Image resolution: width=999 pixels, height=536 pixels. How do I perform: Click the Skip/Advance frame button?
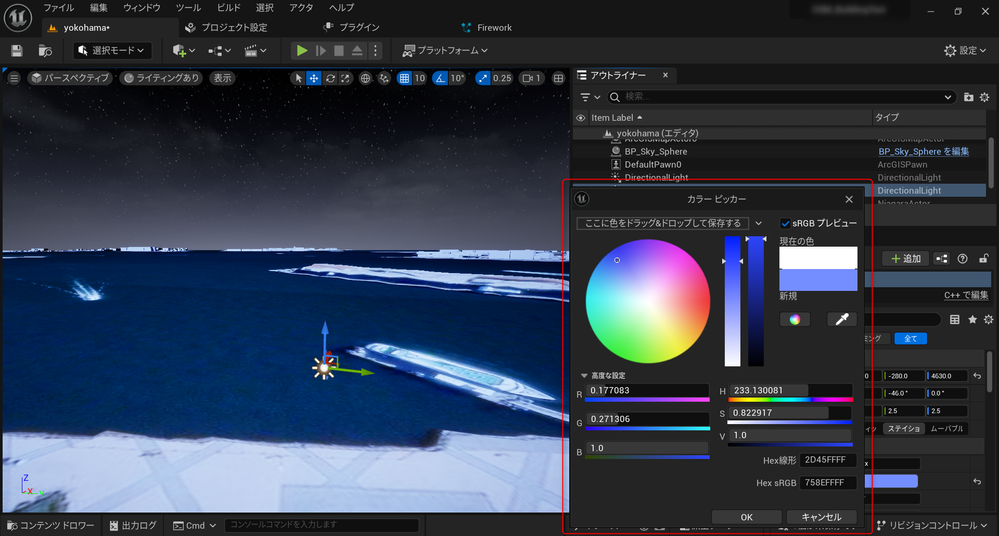coord(320,50)
